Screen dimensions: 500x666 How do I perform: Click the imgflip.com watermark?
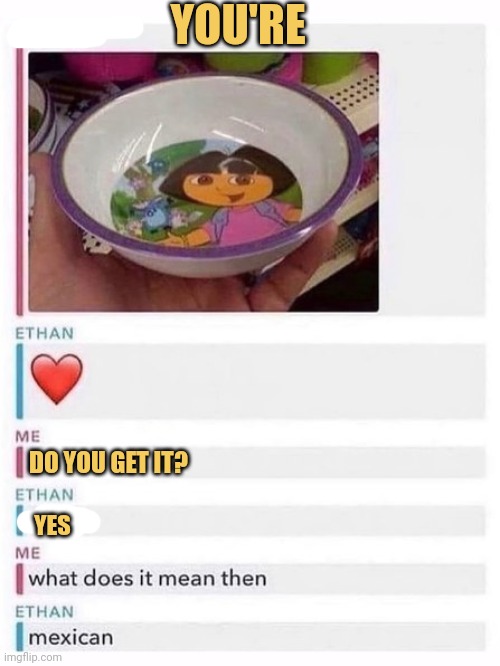click(x=31, y=657)
